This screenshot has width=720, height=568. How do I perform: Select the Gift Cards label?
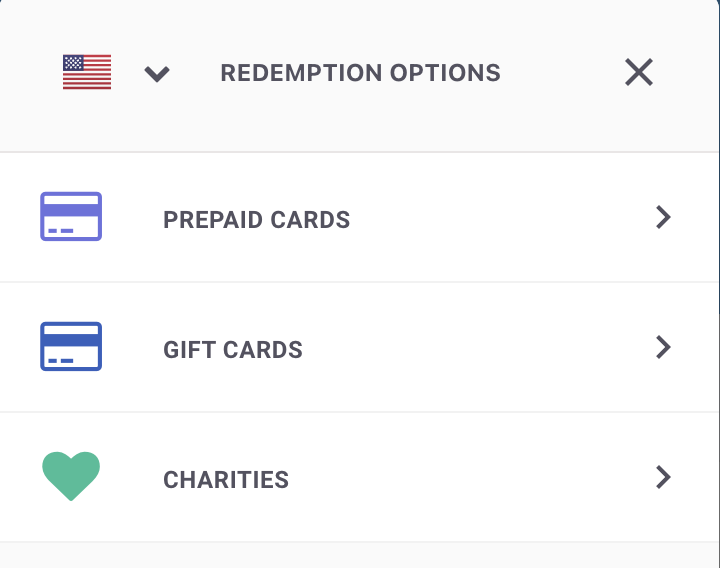coord(233,349)
